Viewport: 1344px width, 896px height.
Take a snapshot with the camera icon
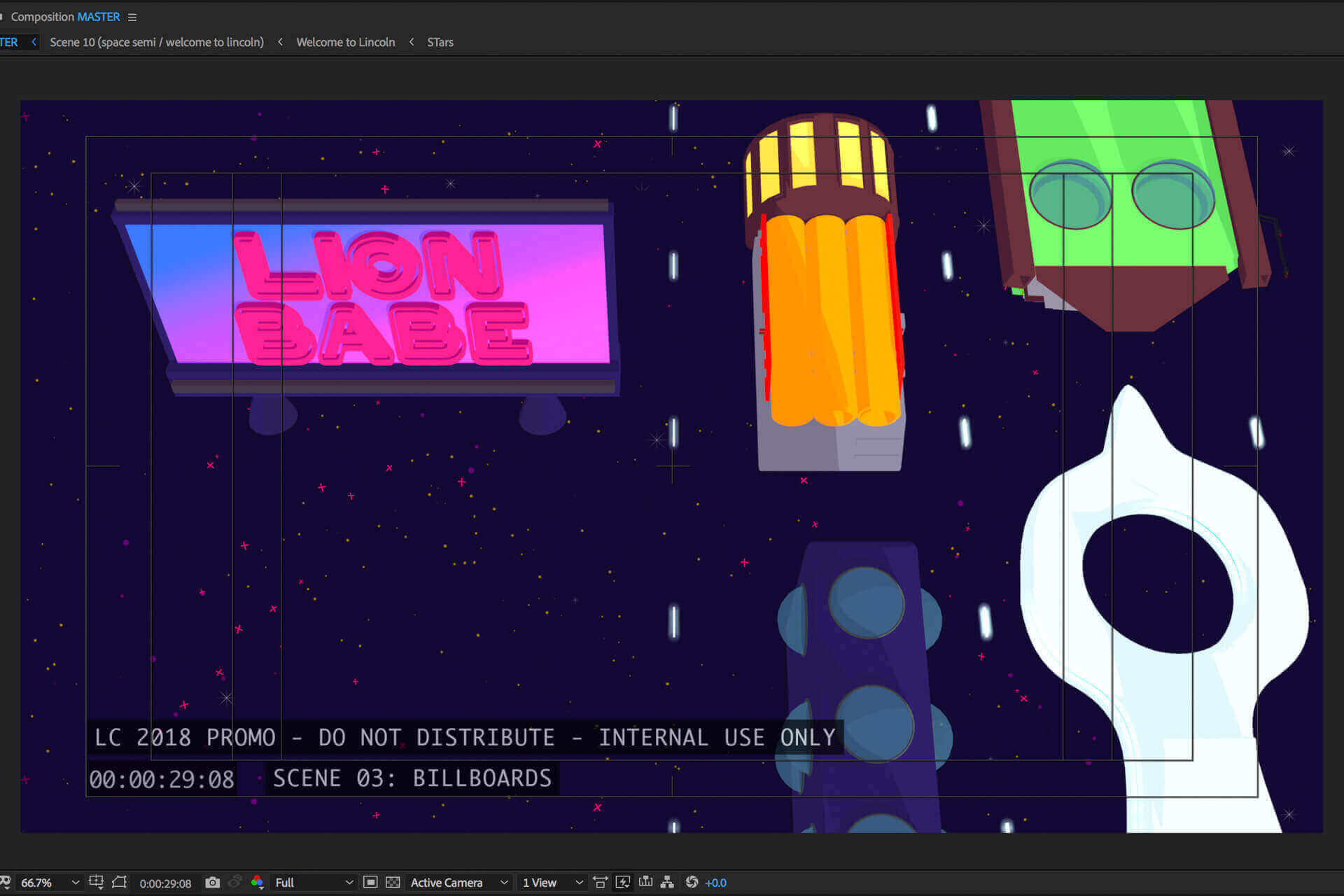(x=213, y=882)
